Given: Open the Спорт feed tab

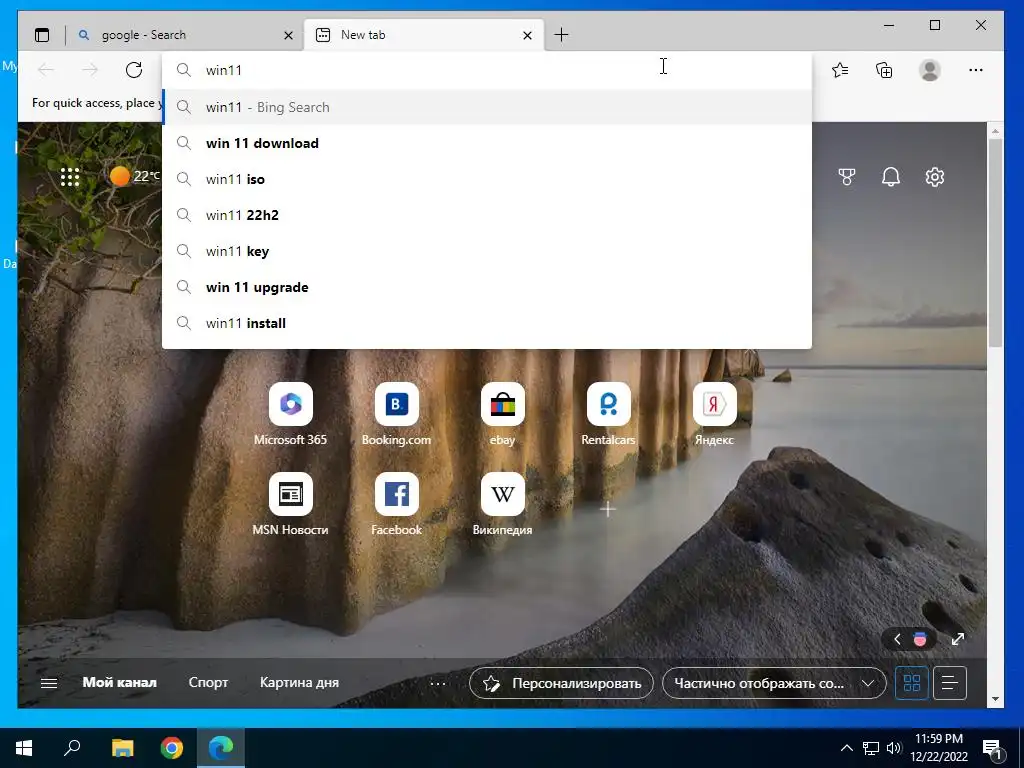Looking at the screenshot, I should (x=208, y=682).
